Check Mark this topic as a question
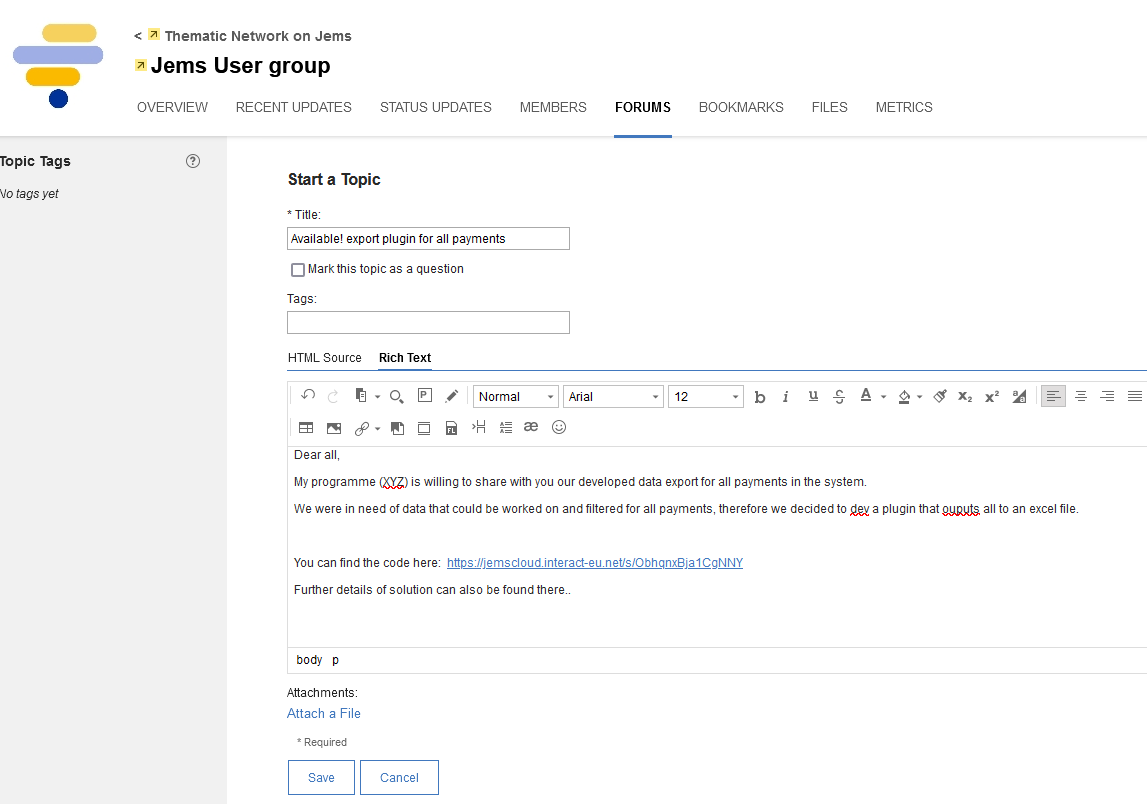Viewport: 1147px width, 804px height. pyautogui.click(x=298, y=270)
